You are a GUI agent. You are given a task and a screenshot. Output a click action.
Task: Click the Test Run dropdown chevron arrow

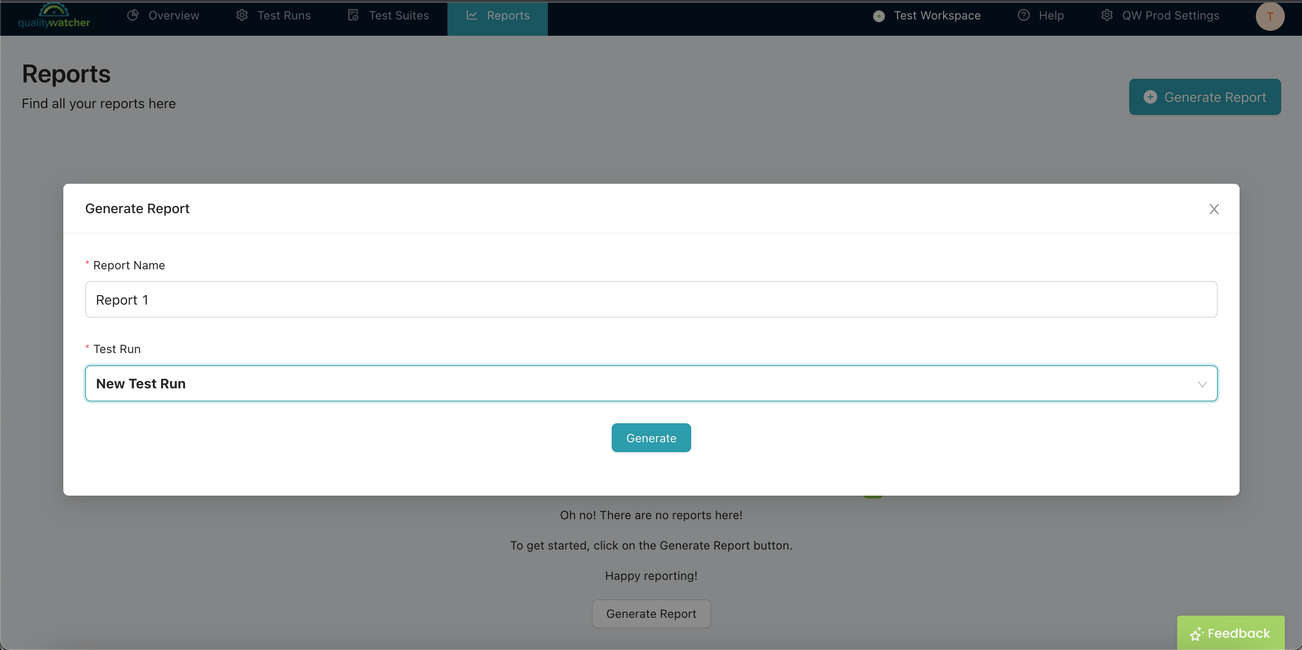pyautogui.click(x=1202, y=384)
